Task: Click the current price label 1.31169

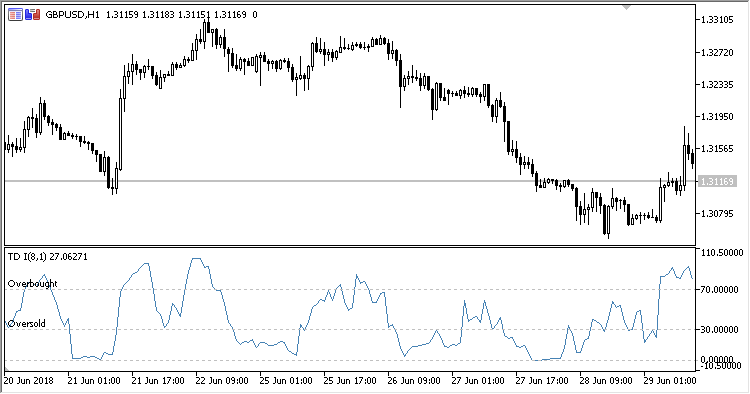Action: 717,181
